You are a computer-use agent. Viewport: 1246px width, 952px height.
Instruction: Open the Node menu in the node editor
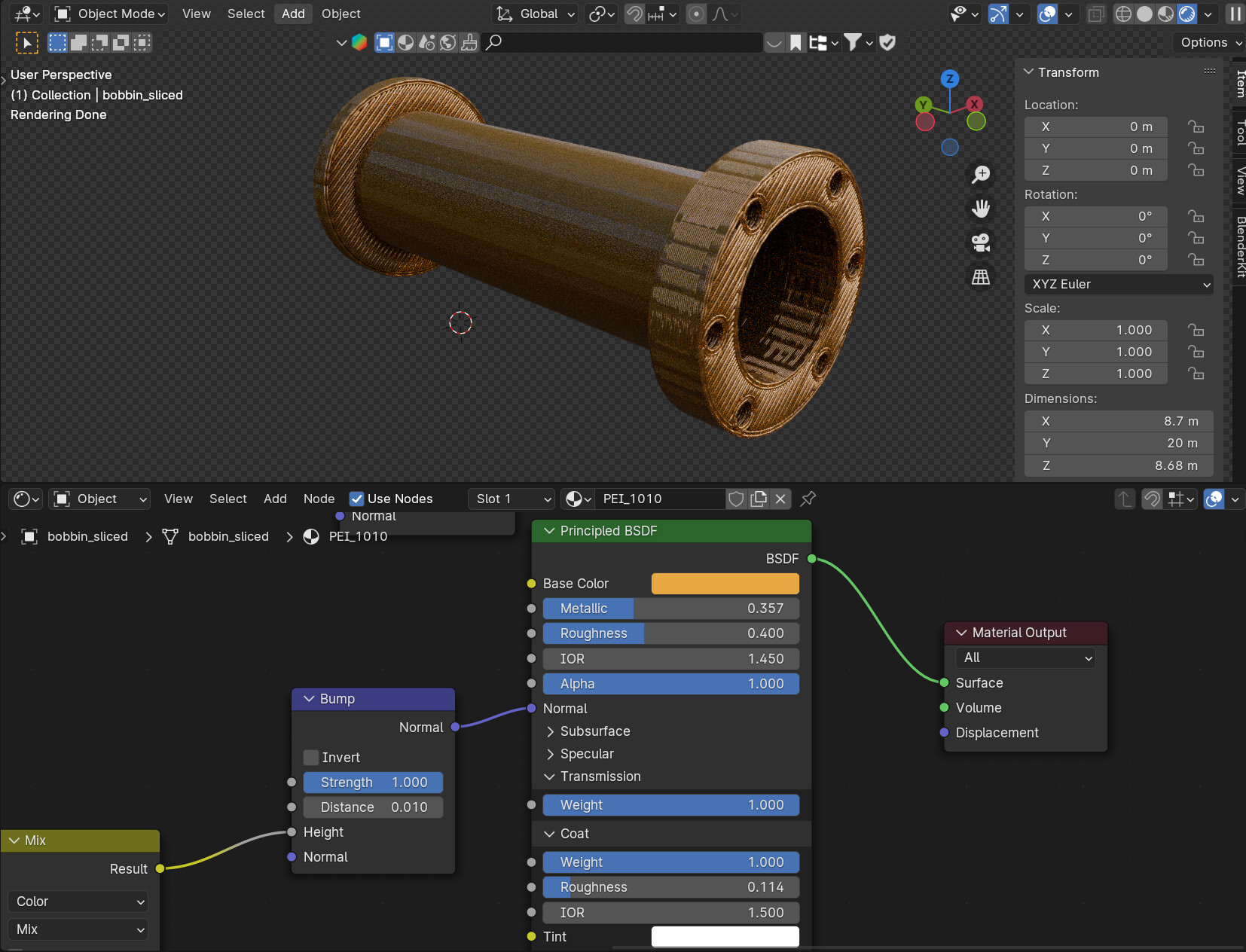pos(319,499)
